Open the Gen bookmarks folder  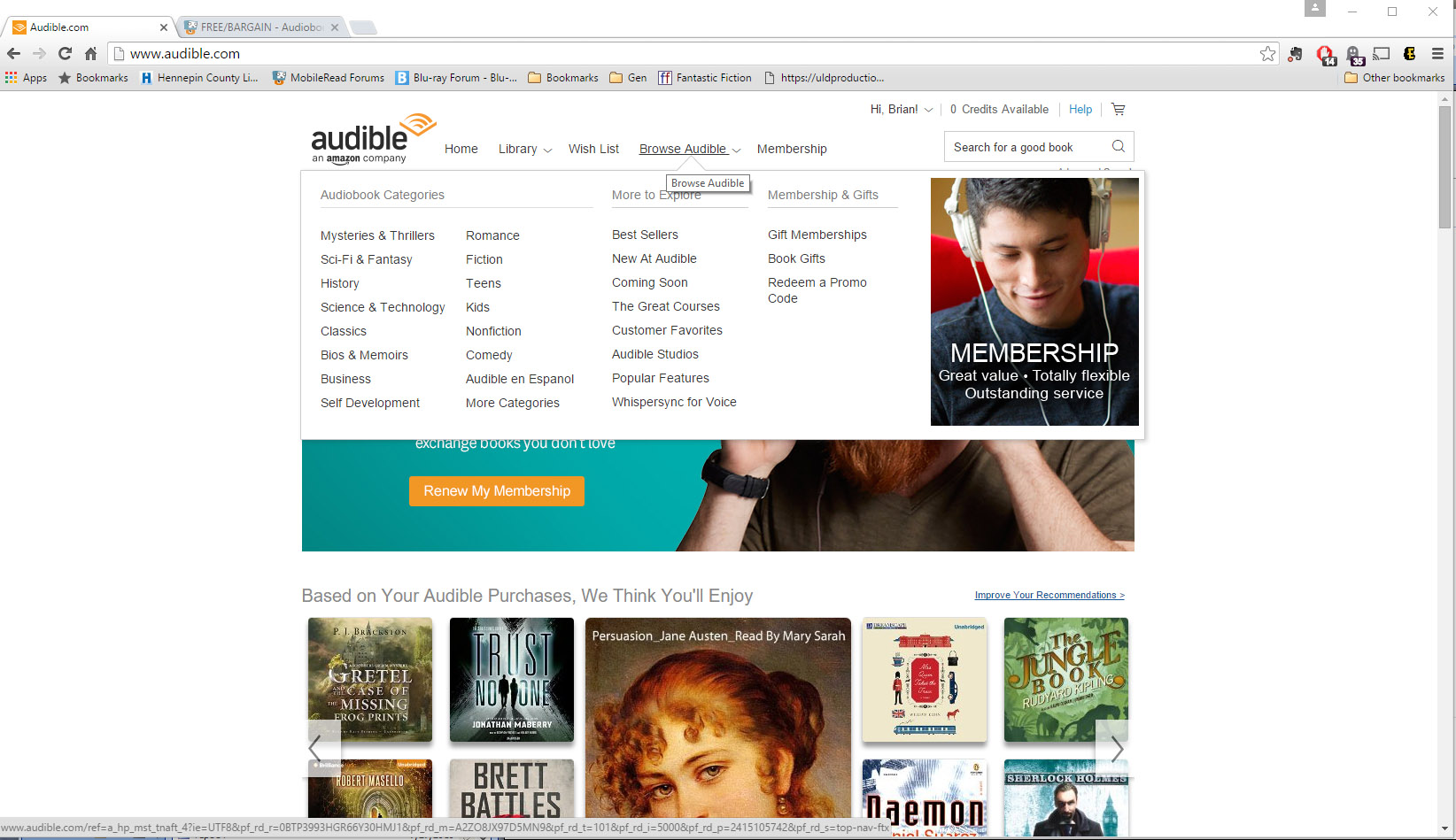point(628,78)
